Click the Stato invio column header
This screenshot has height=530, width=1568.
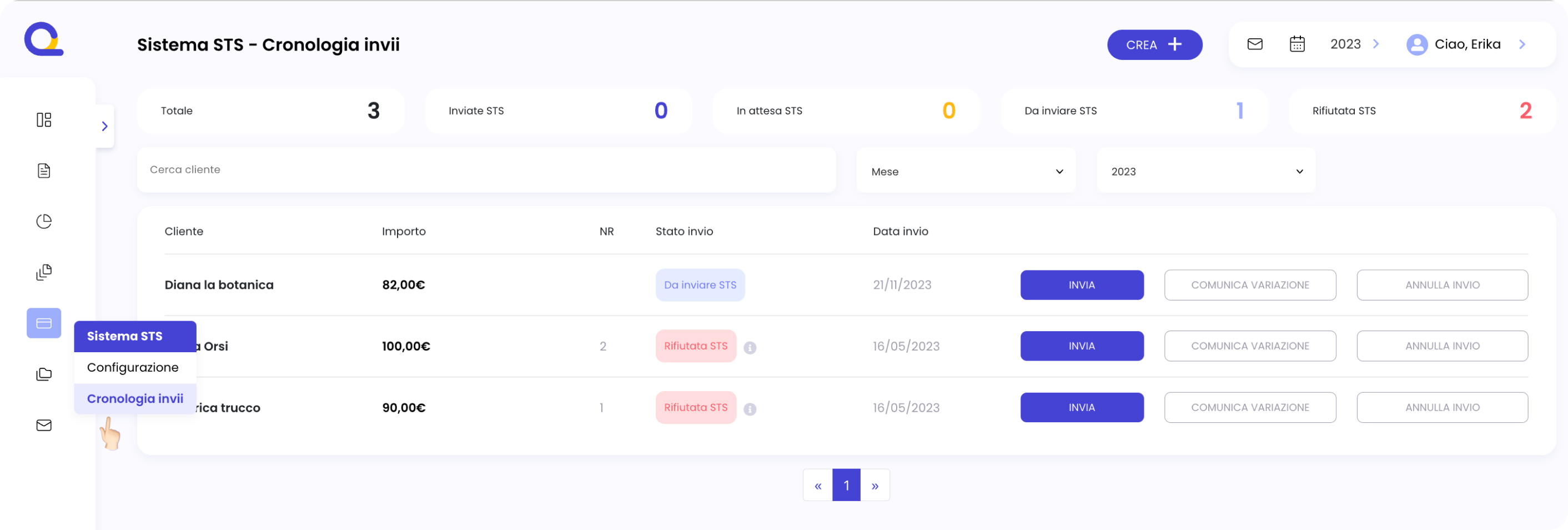coord(684,231)
